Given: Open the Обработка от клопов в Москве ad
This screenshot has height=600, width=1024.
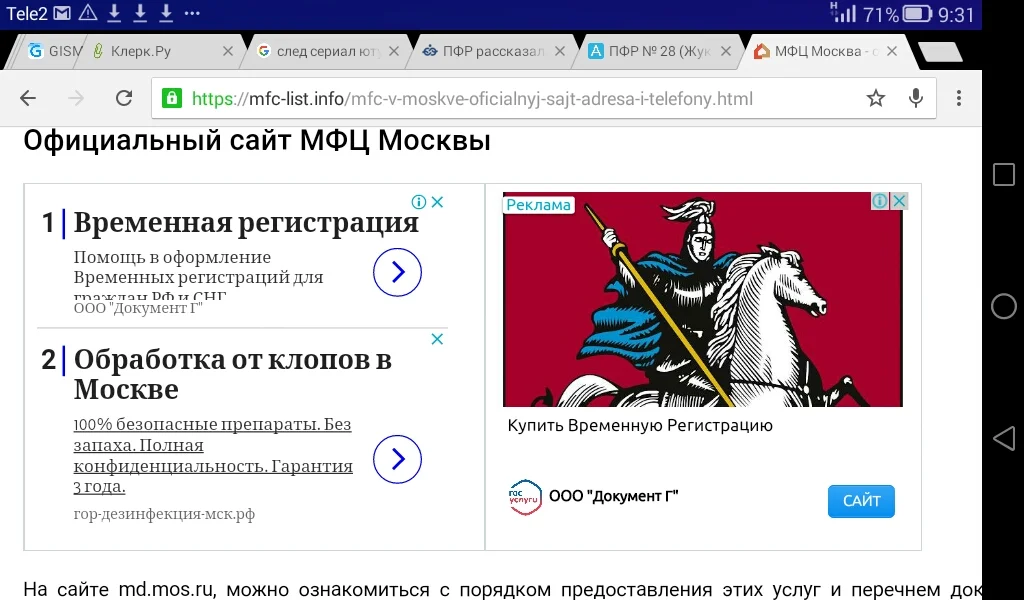Looking at the screenshot, I should [x=232, y=374].
